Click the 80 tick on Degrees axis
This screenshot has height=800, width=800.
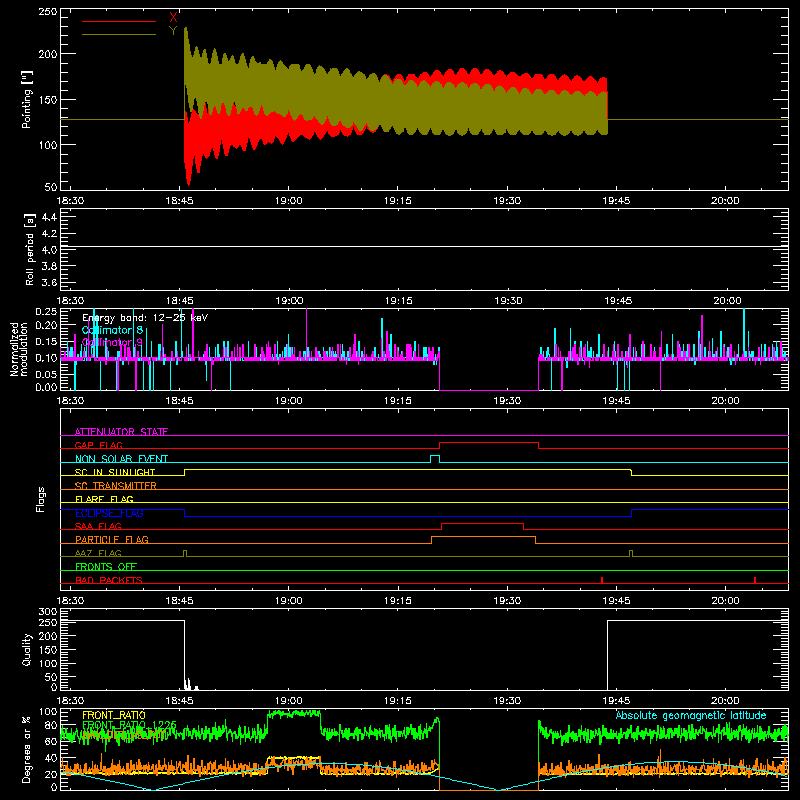coord(51,725)
